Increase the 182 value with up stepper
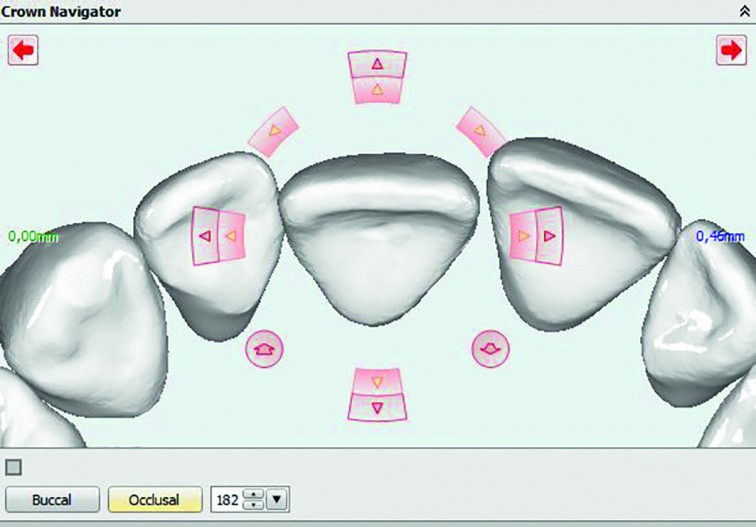 click(254, 494)
